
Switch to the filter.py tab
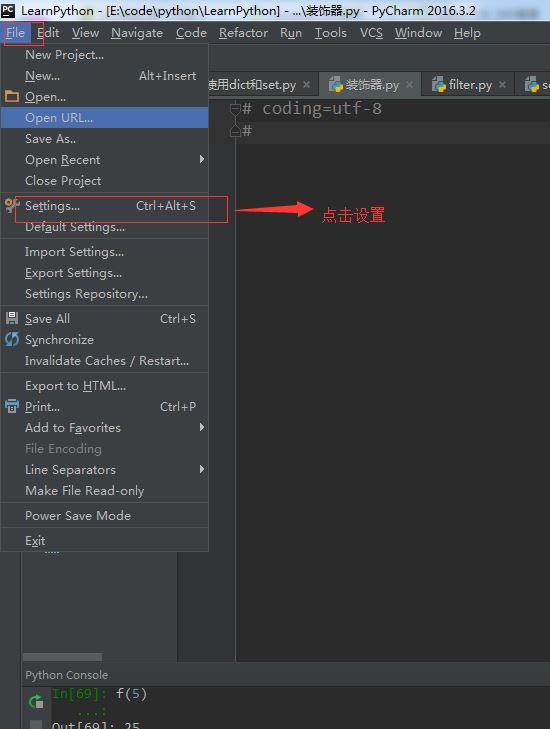(x=468, y=85)
